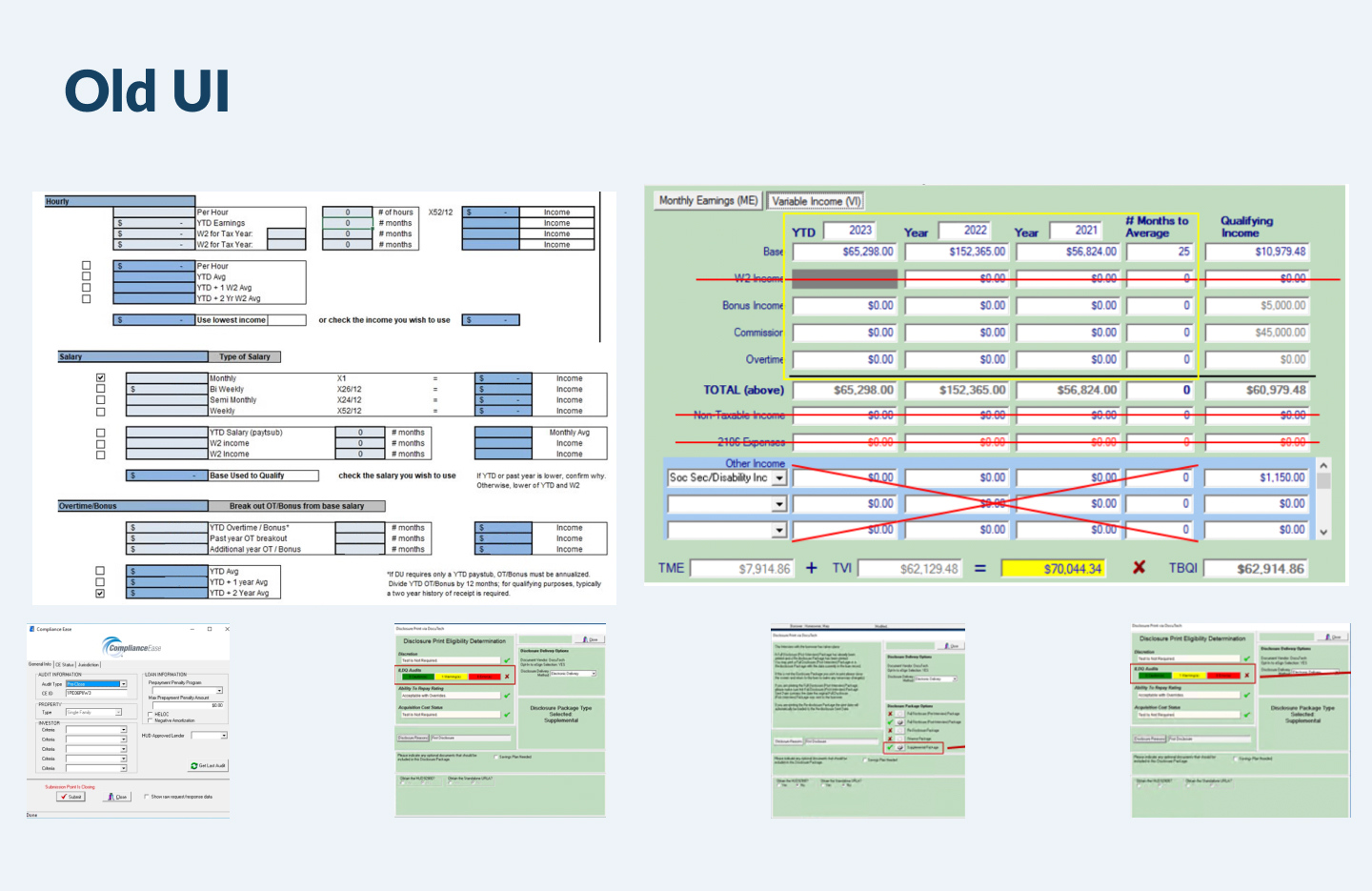The image size is (1372, 891).
Task: Open the HUD Approved Lender dropdown
Action: pyautogui.click(x=224, y=736)
